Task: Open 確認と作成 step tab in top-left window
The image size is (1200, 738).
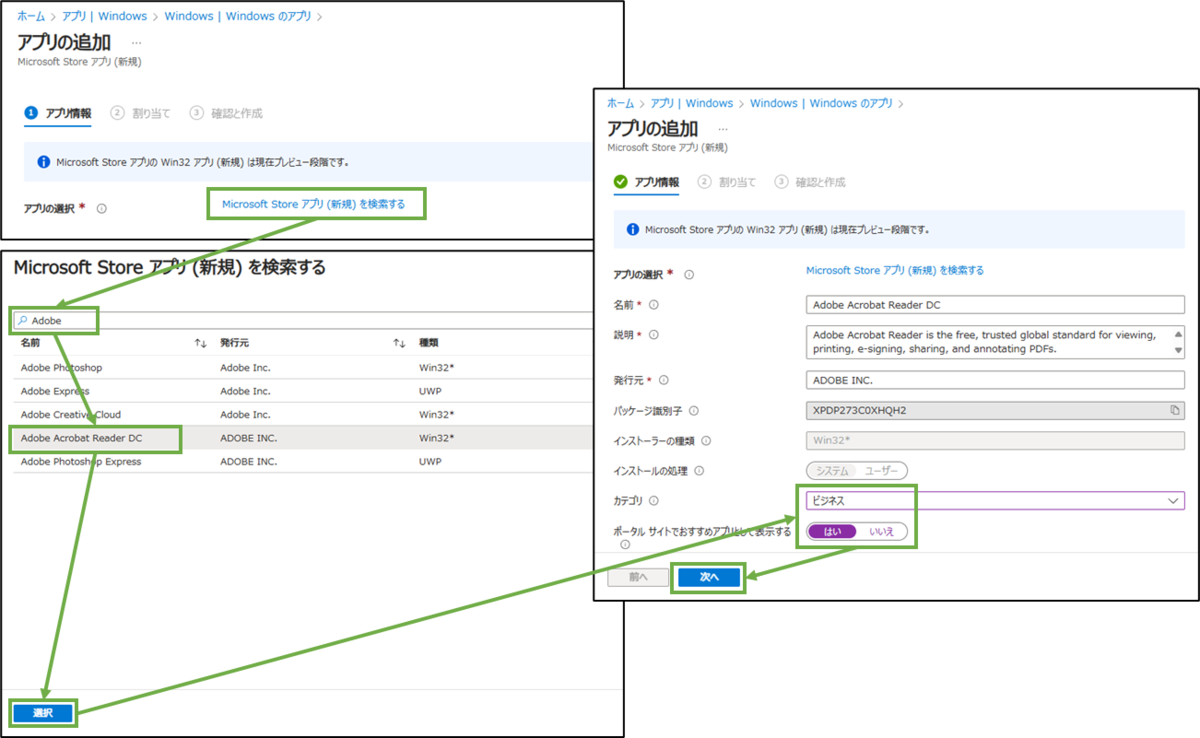Action: (226, 113)
